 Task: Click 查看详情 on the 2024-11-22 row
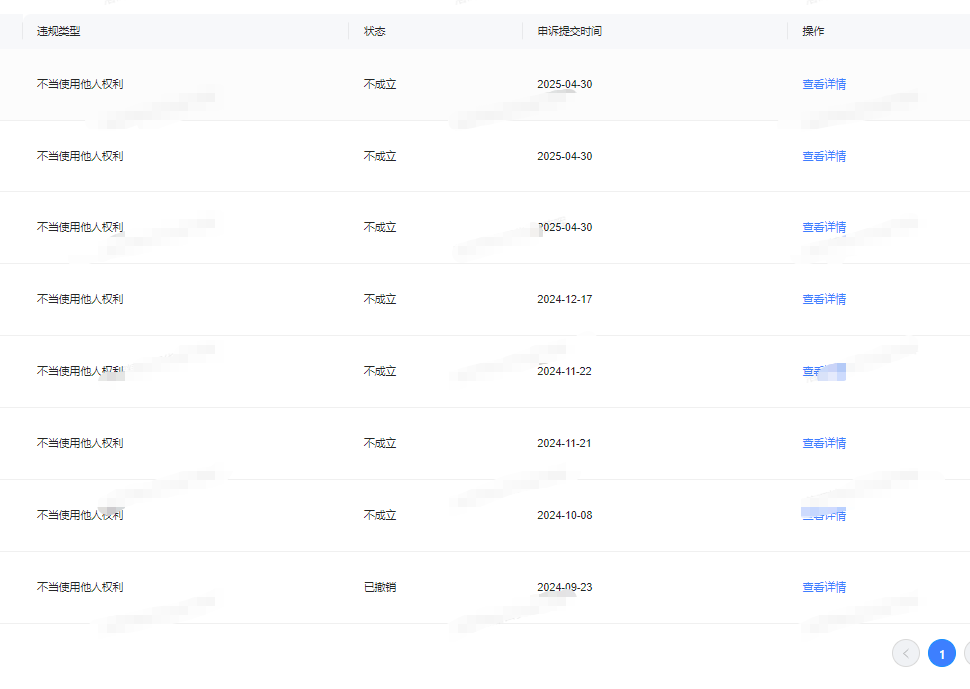click(823, 372)
